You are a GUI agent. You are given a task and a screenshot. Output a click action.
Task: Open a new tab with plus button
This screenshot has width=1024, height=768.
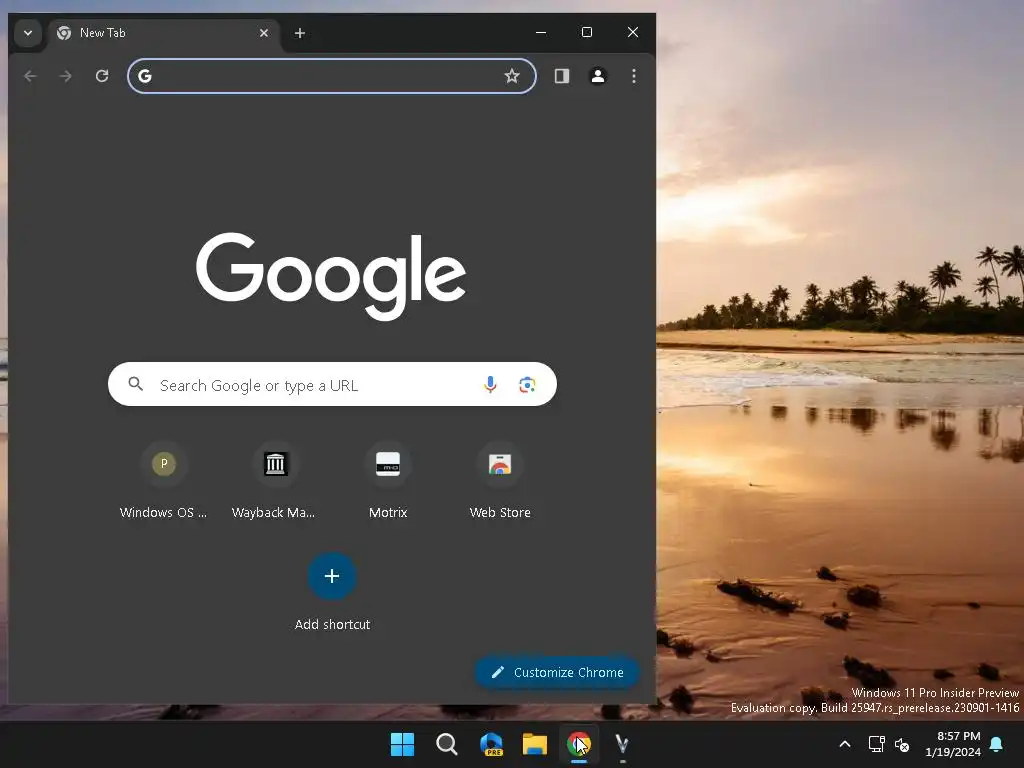click(300, 33)
